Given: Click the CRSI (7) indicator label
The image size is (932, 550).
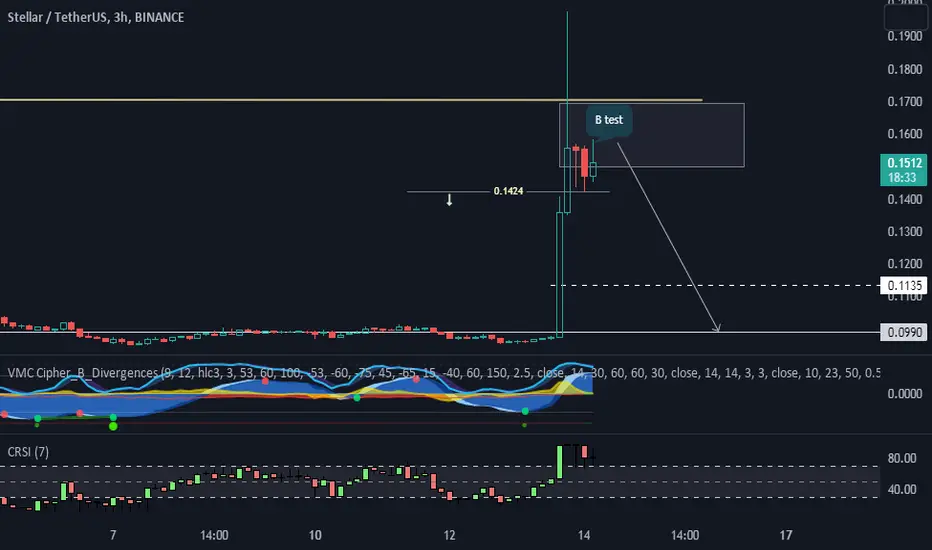Looking at the screenshot, I should tap(28, 452).
